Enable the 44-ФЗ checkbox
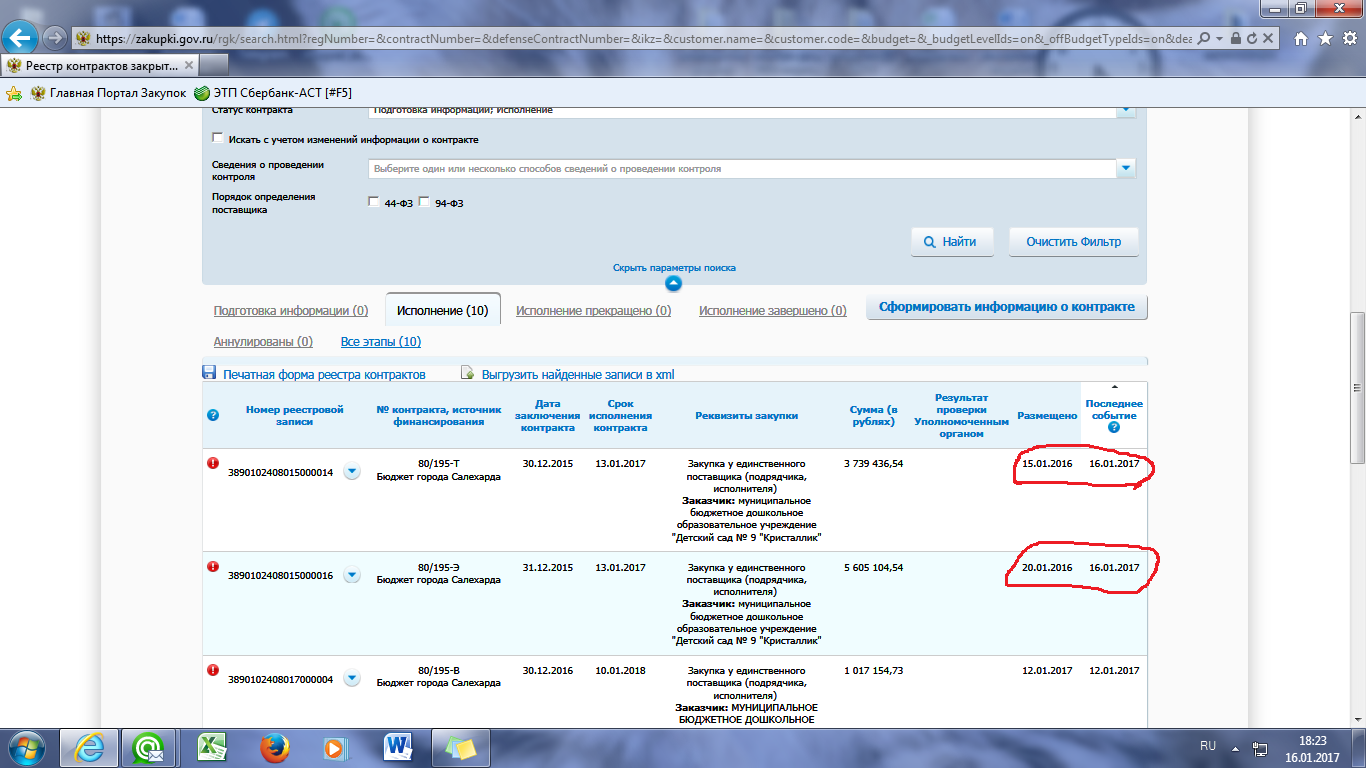The width and height of the screenshot is (1366, 768). pyautogui.click(x=374, y=202)
